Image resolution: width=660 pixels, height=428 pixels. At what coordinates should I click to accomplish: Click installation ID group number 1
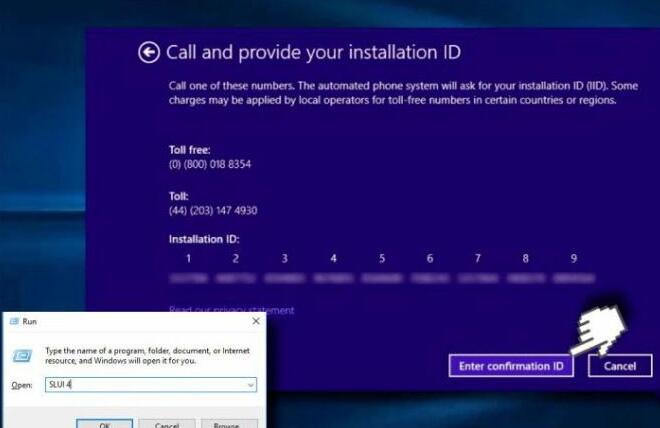click(x=189, y=258)
